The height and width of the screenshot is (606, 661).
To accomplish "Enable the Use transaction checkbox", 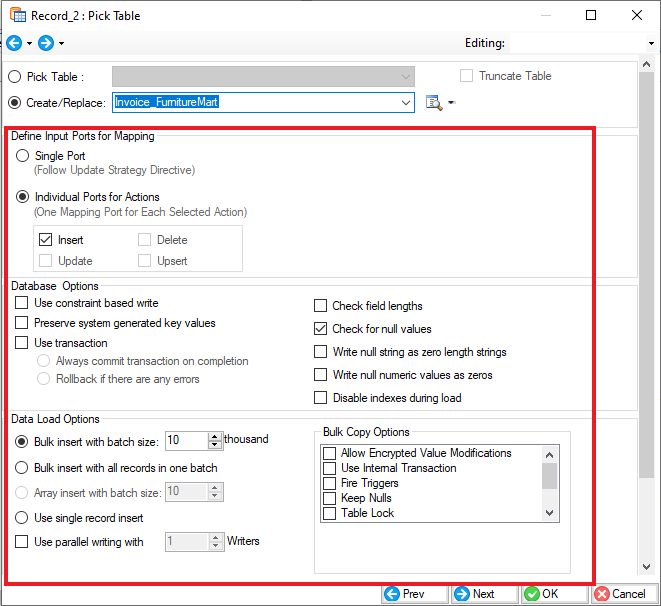I will [x=22, y=343].
